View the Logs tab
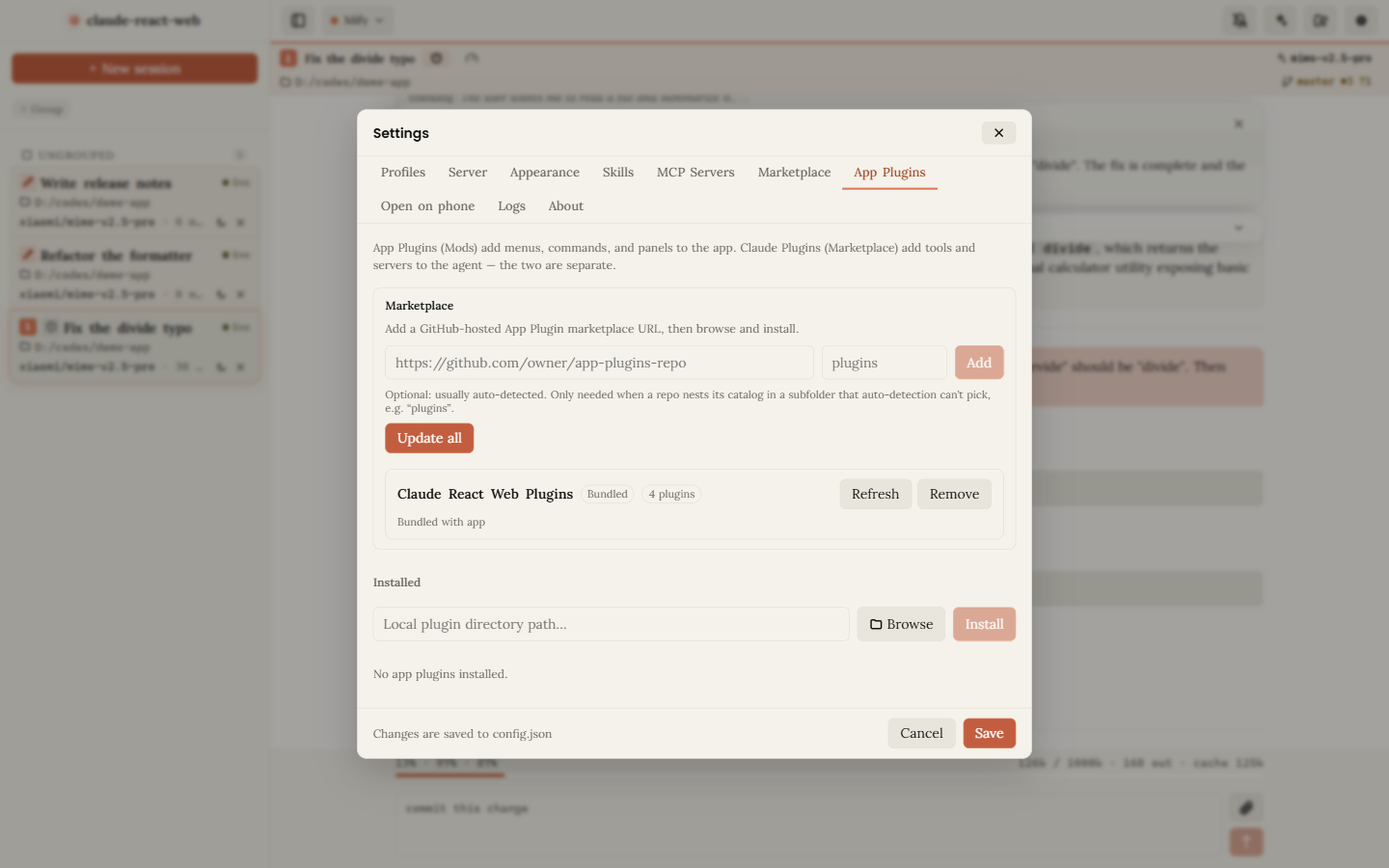Screen dimensions: 1389x868 [511, 206]
